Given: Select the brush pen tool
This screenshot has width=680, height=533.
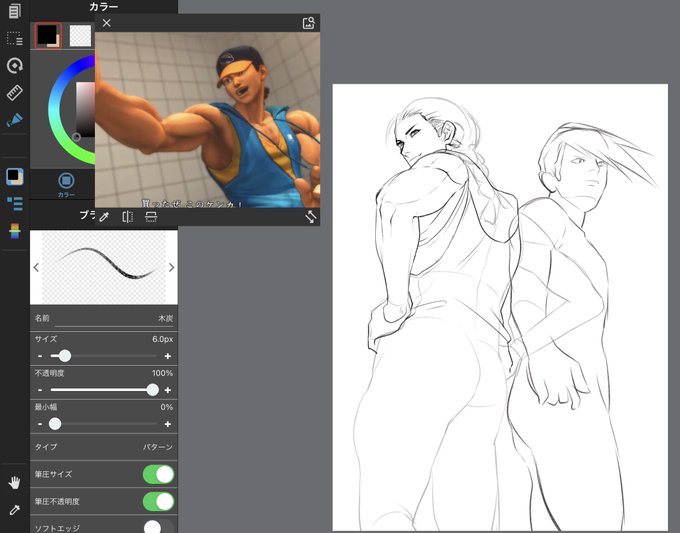Looking at the screenshot, I should click(x=15, y=120).
